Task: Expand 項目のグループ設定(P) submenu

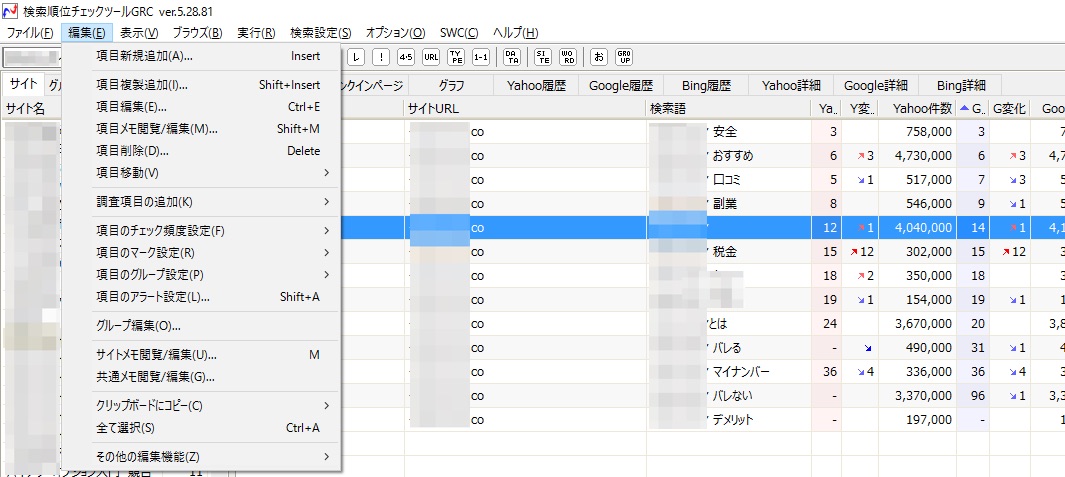Action: (202, 275)
